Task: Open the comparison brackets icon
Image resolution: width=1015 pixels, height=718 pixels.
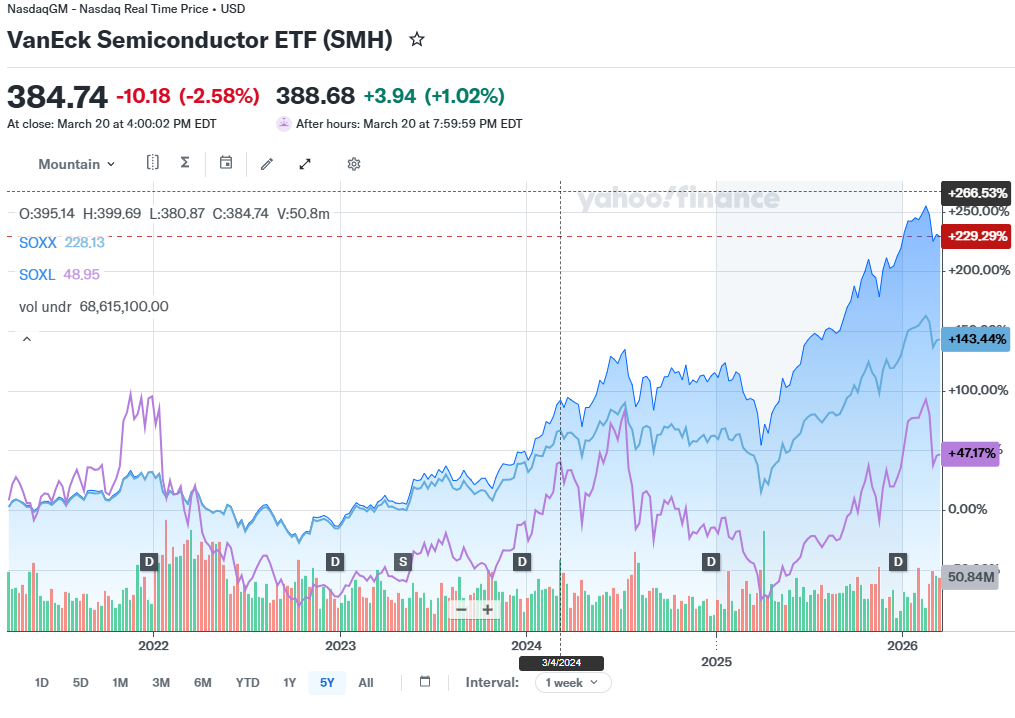Action: (153, 163)
